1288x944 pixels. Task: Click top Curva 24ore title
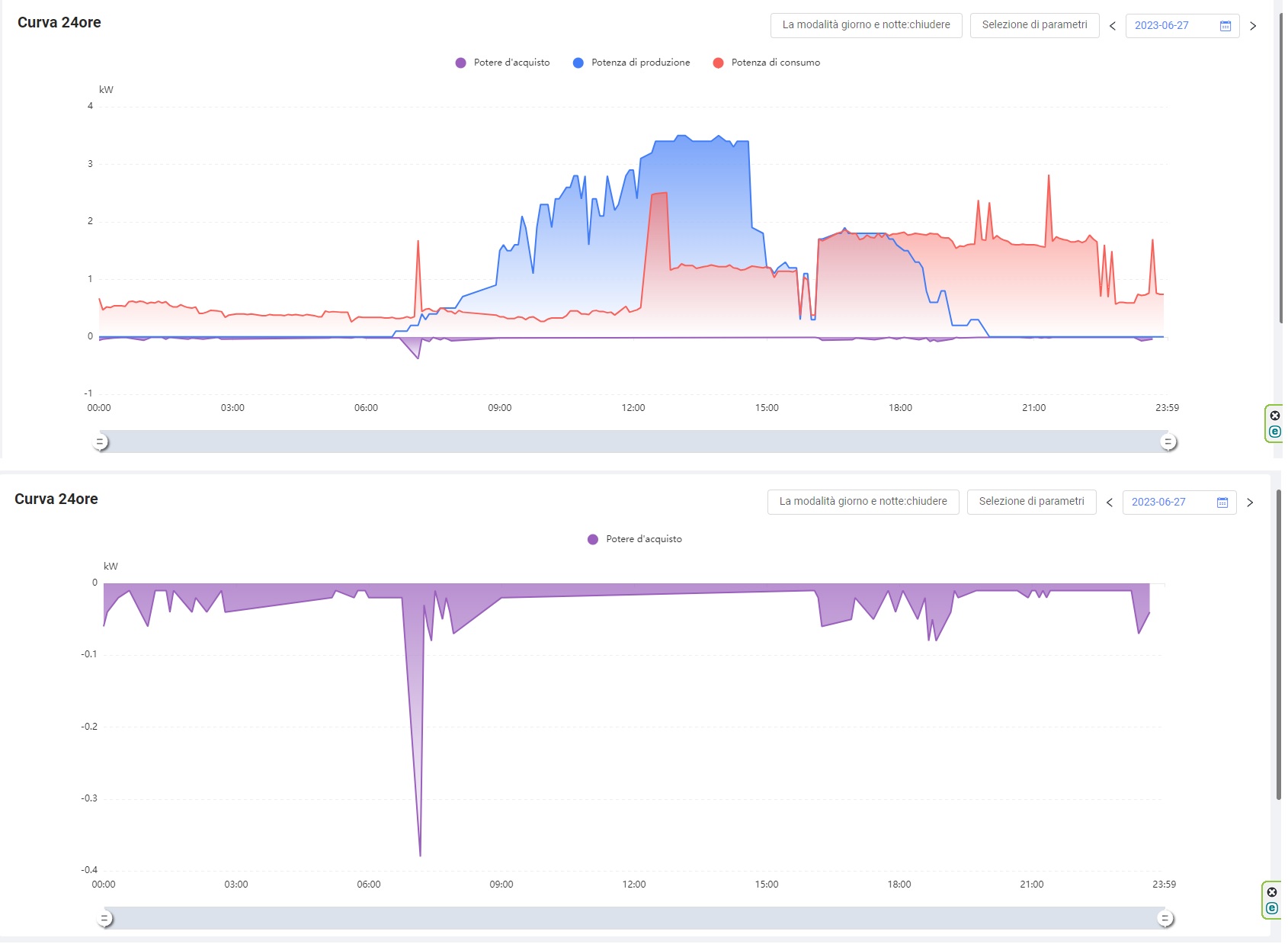point(59,23)
